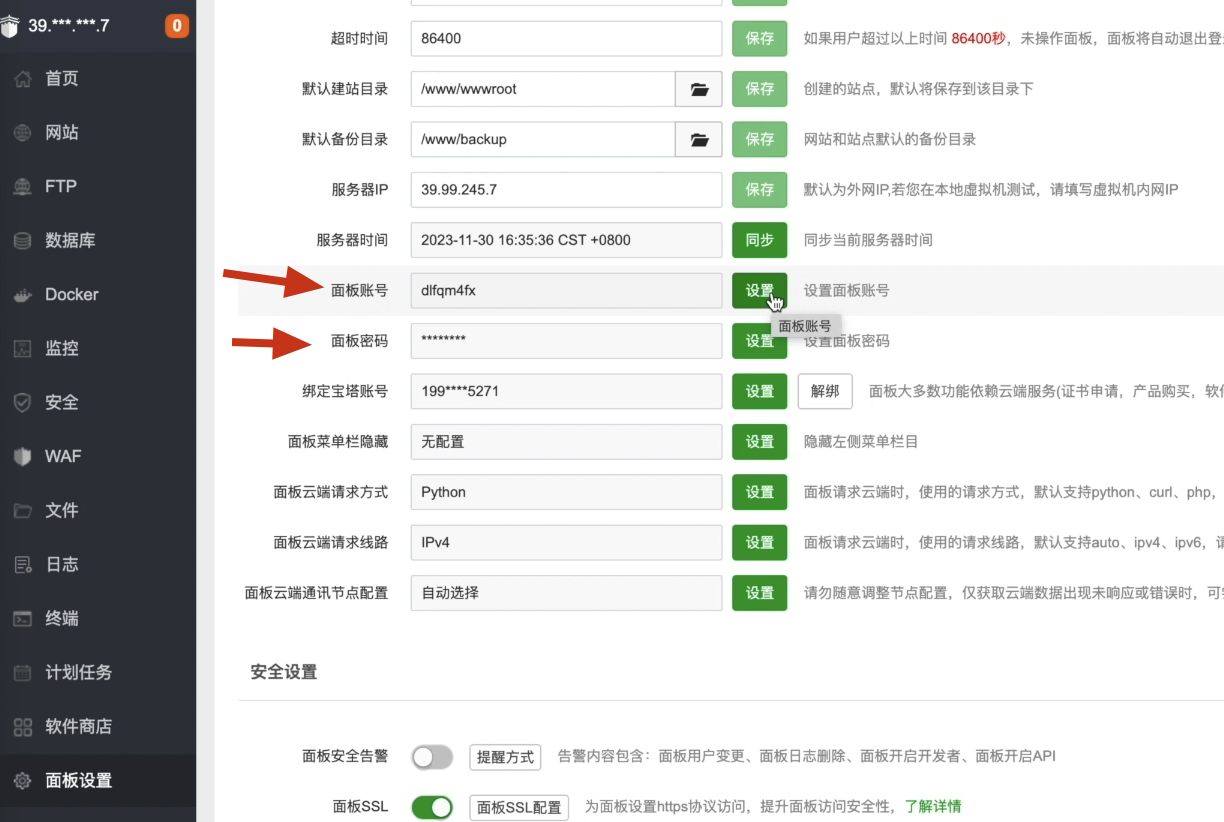Click the 默认建站目录 path field

coord(543,89)
